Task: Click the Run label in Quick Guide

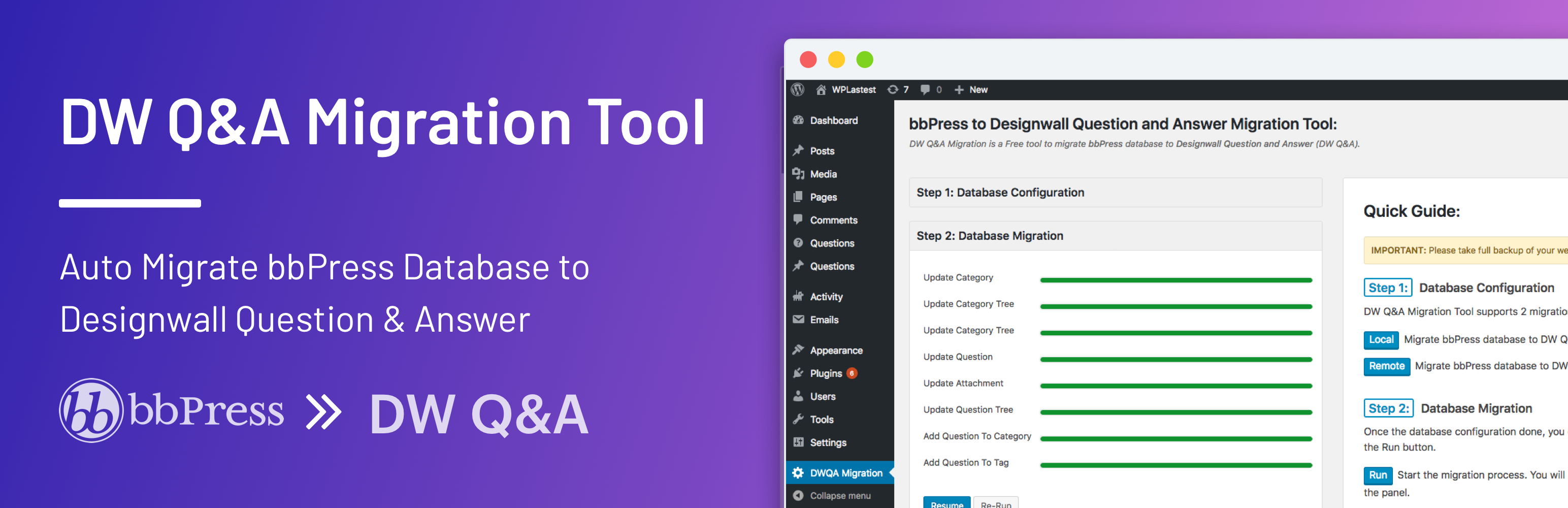Action: (x=1378, y=475)
